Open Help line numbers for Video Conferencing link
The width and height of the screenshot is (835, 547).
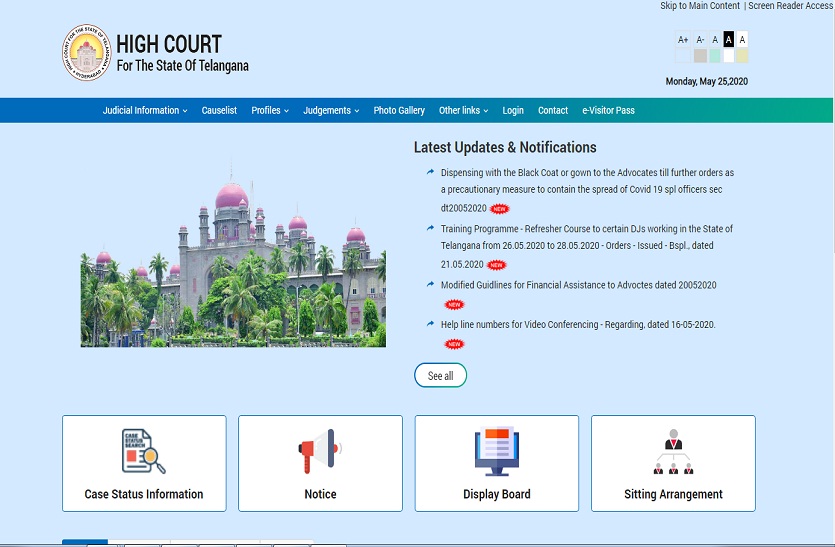click(578, 325)
